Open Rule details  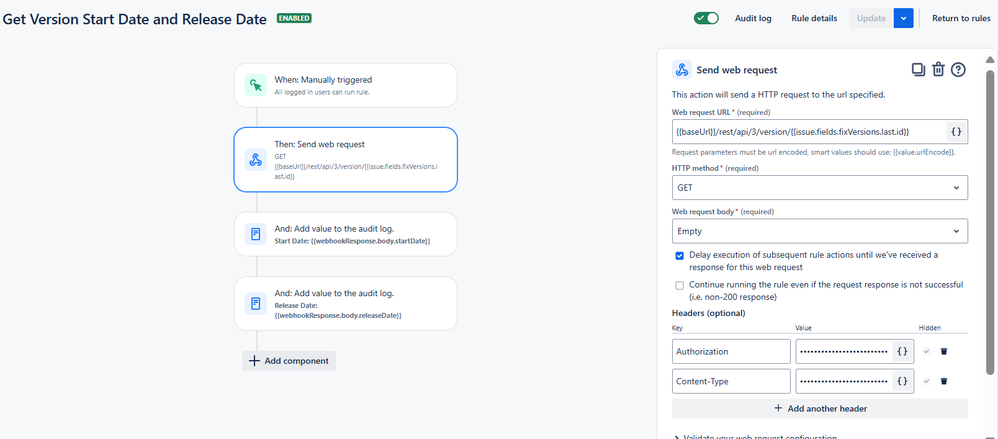(x=814, y=18)
